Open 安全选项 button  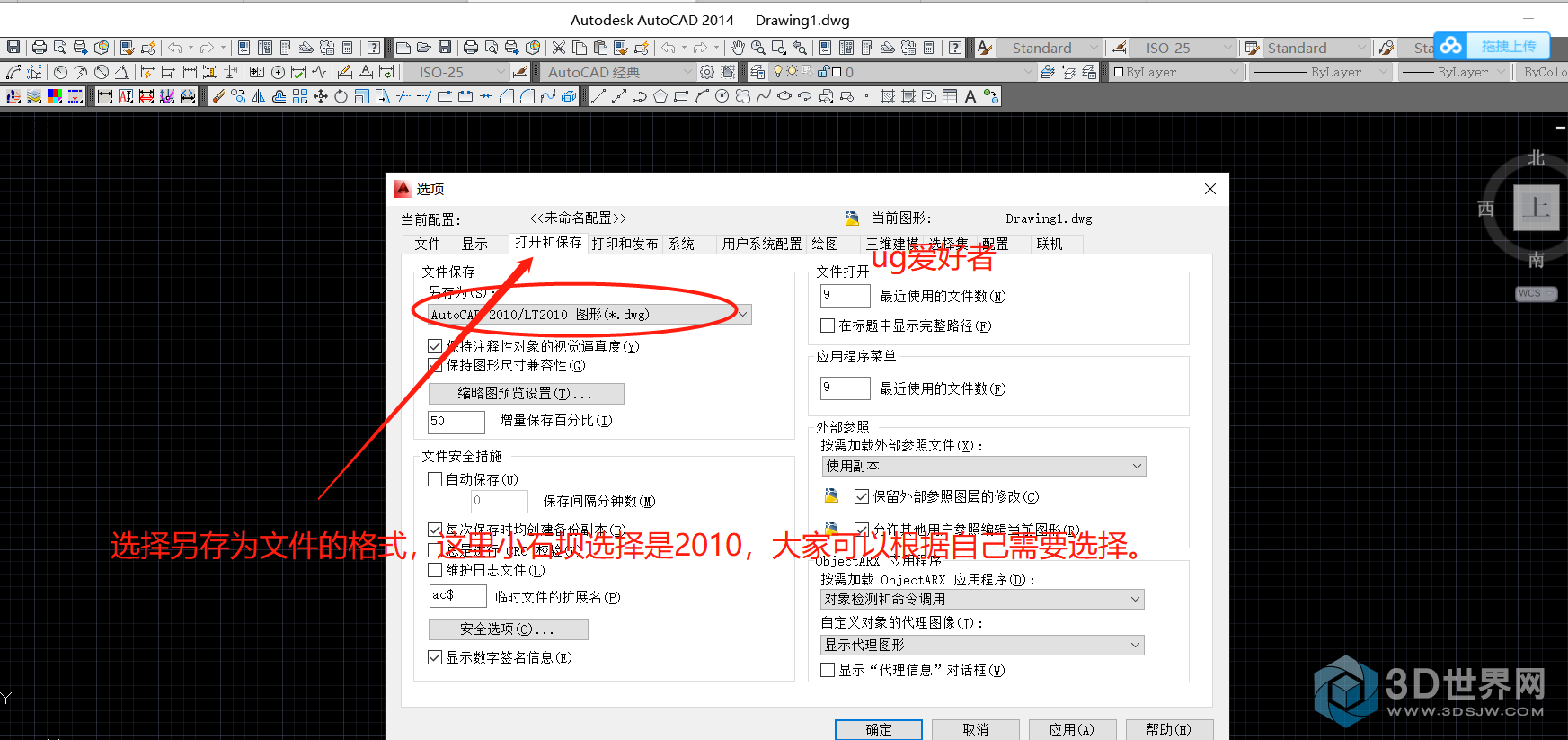[508, 629]
